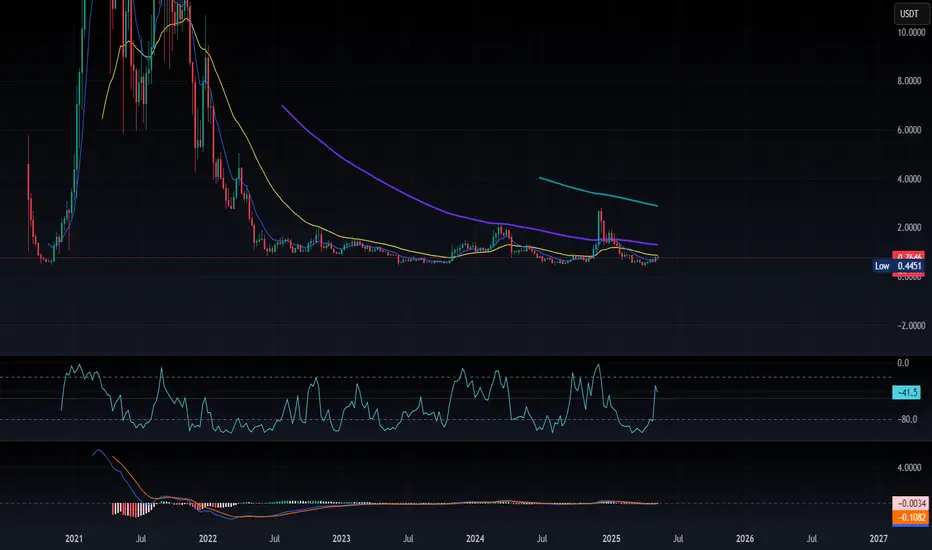The width and height of the screenshot is (932, 550).
Task: Click the -2.0000 price axis label
Action: pyautogui.click(x=911, y=325)
